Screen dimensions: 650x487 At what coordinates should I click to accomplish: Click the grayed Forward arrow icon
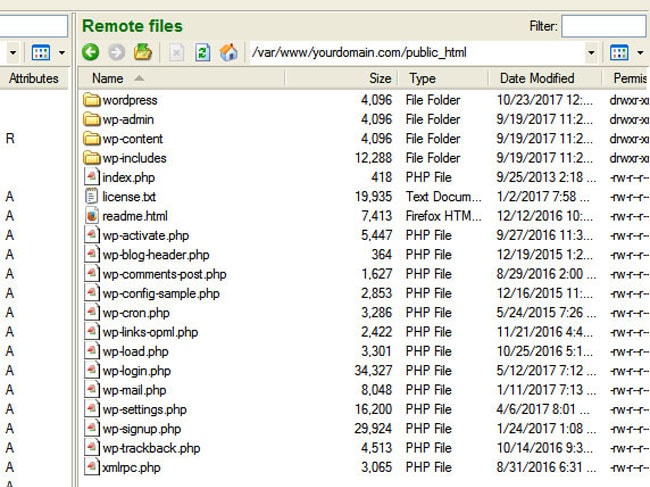point(116,52)
